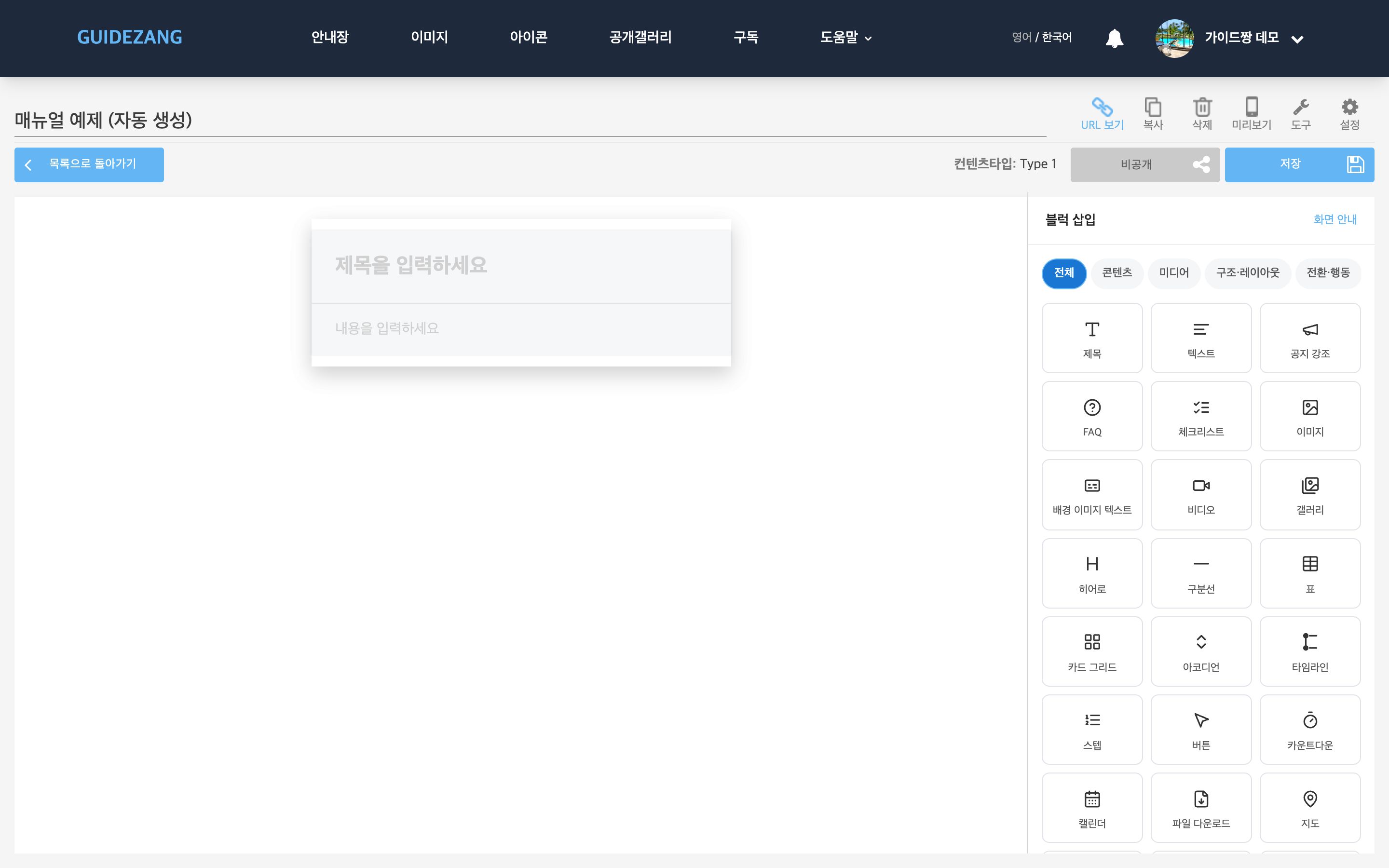Viewport: 1389px width, 868px height.
Task: Select the 미디어 block filter tab
Action: point(1174,272)
